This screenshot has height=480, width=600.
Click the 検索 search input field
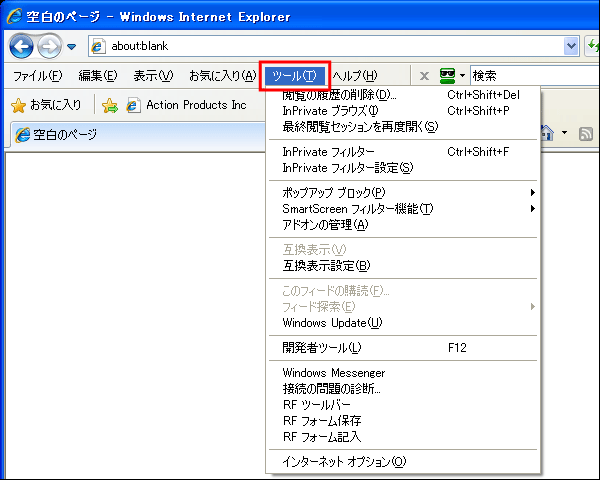535,76
